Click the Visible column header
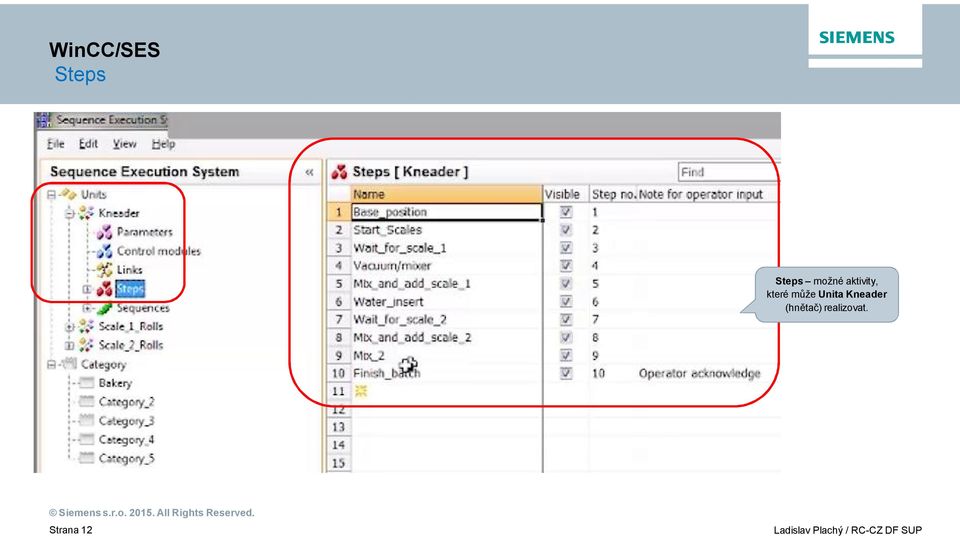This screenshot has width=960, height=537. (x=566, y=194)
